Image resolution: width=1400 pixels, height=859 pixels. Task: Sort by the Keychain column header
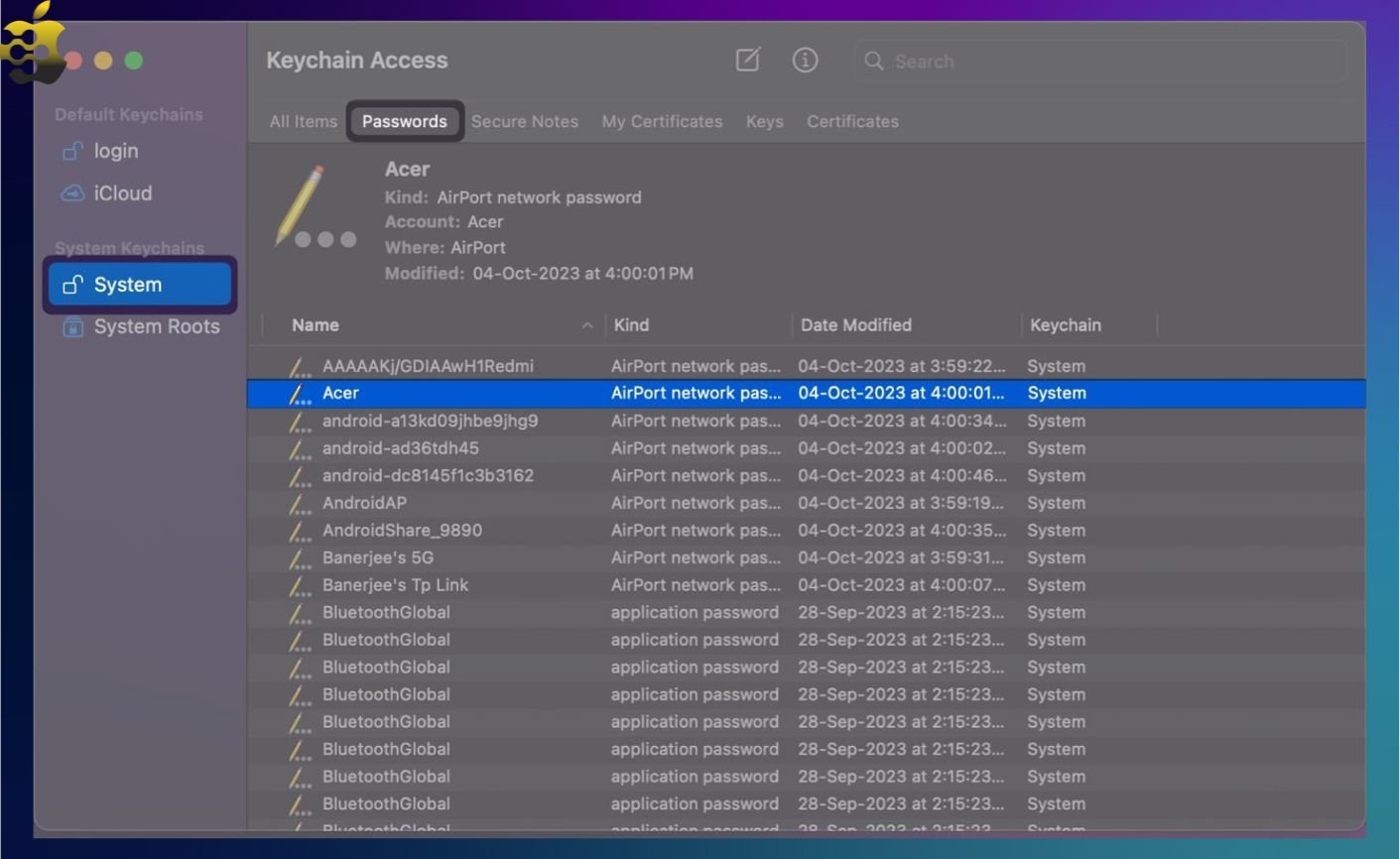[1066, 325]
